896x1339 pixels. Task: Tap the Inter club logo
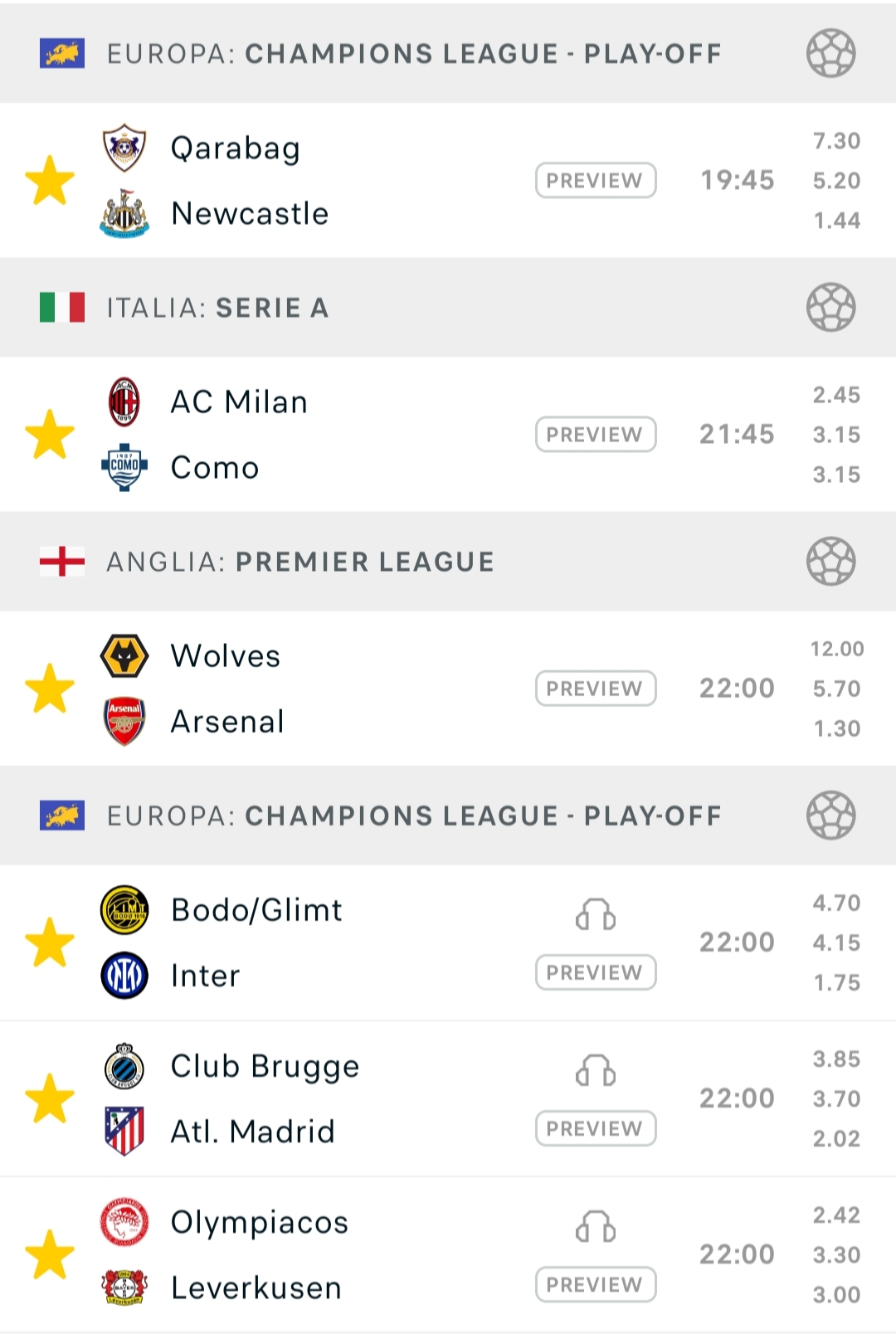(124, 975)
